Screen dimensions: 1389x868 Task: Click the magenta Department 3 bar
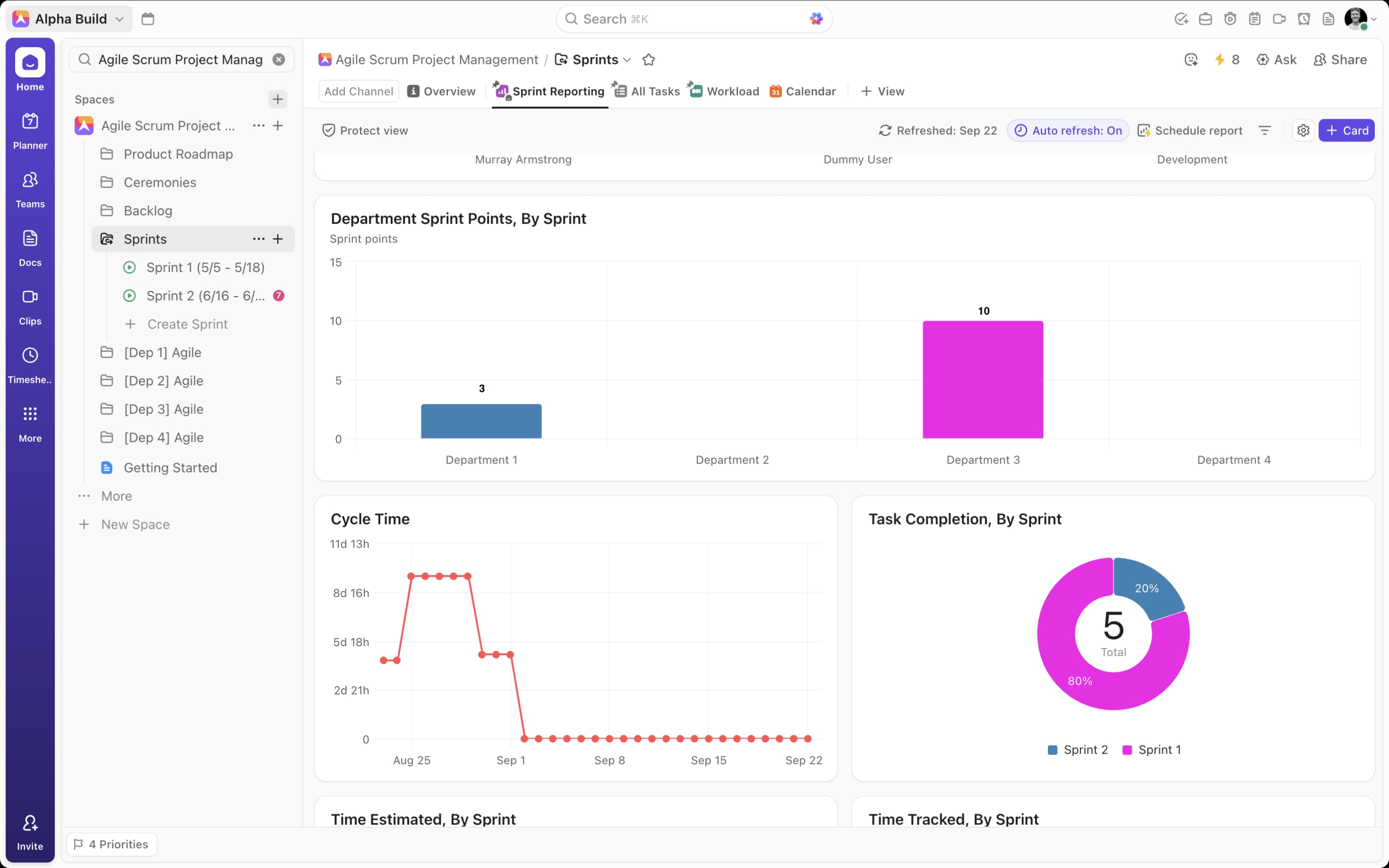coord(983,379)
